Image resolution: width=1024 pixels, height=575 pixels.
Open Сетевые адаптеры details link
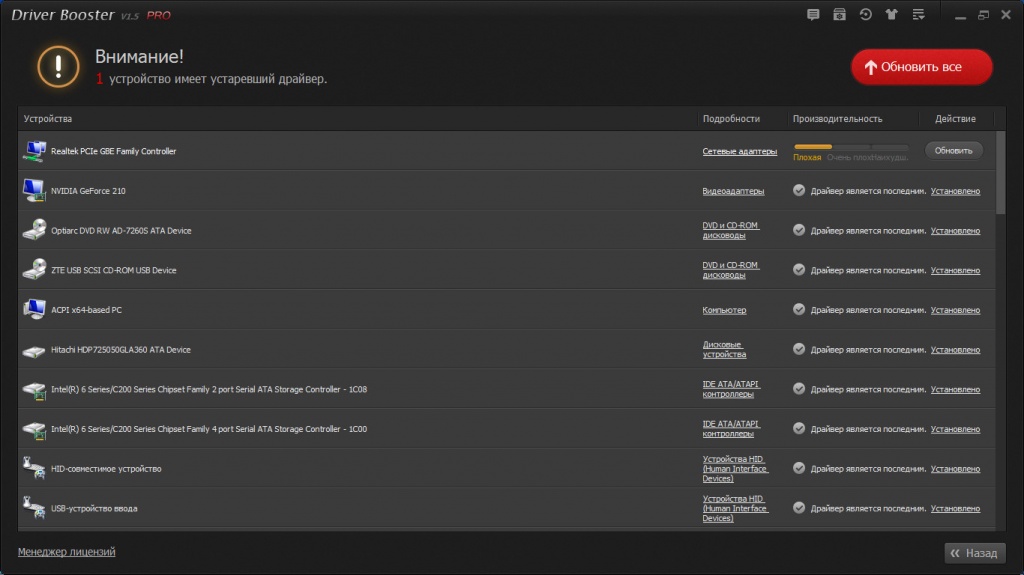point(739,151)
